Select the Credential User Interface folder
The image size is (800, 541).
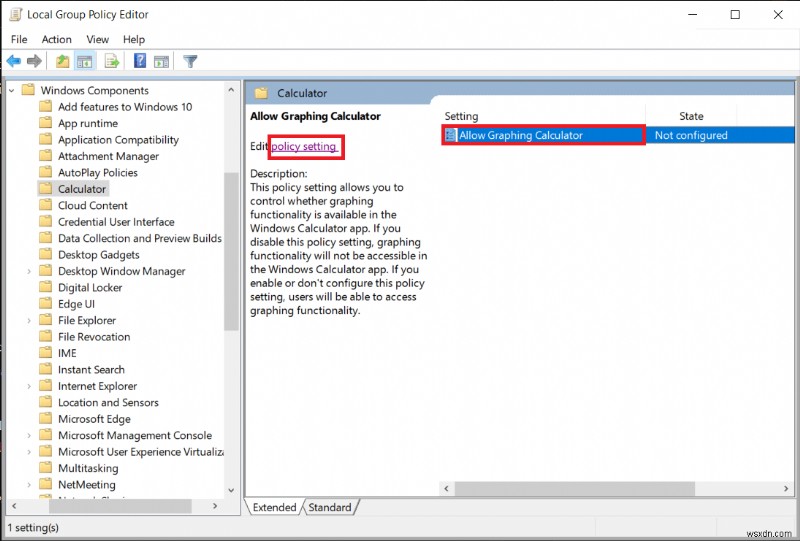pos(116,222)
